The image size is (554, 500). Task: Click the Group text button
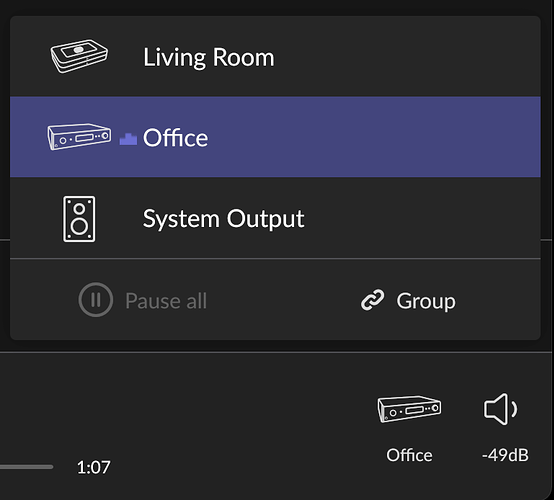point(426,301)
